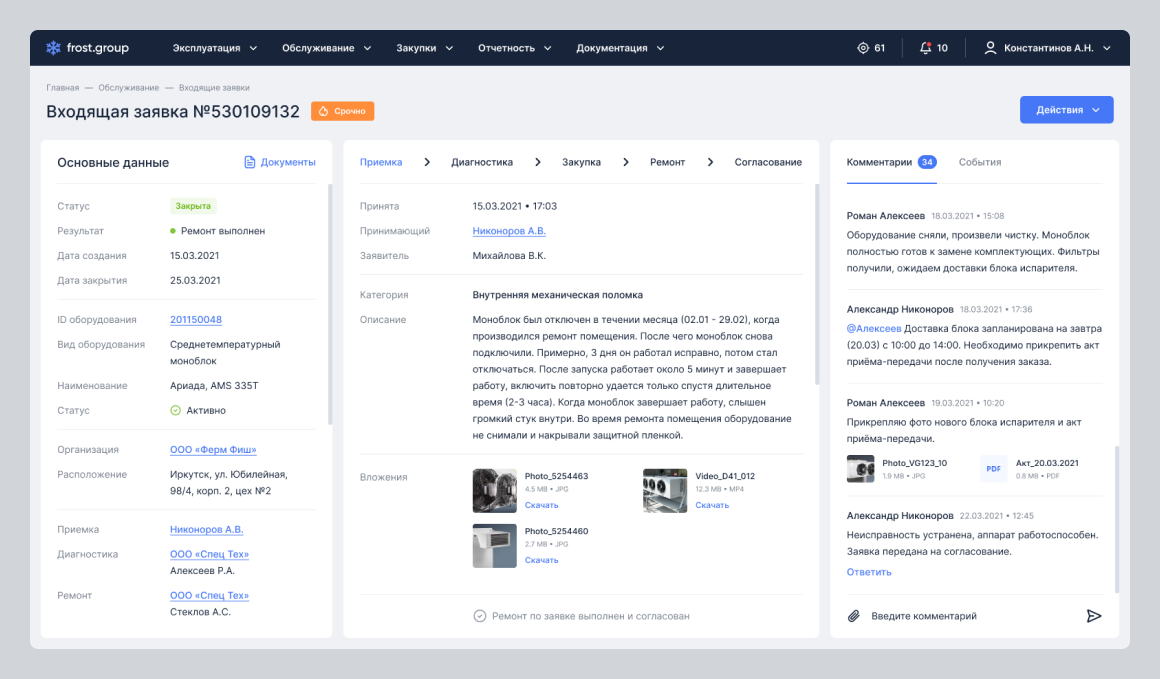Click the document icon next to Документы
The width and height of the screenshot is (1160, 679).
click(x=250, y=162)
